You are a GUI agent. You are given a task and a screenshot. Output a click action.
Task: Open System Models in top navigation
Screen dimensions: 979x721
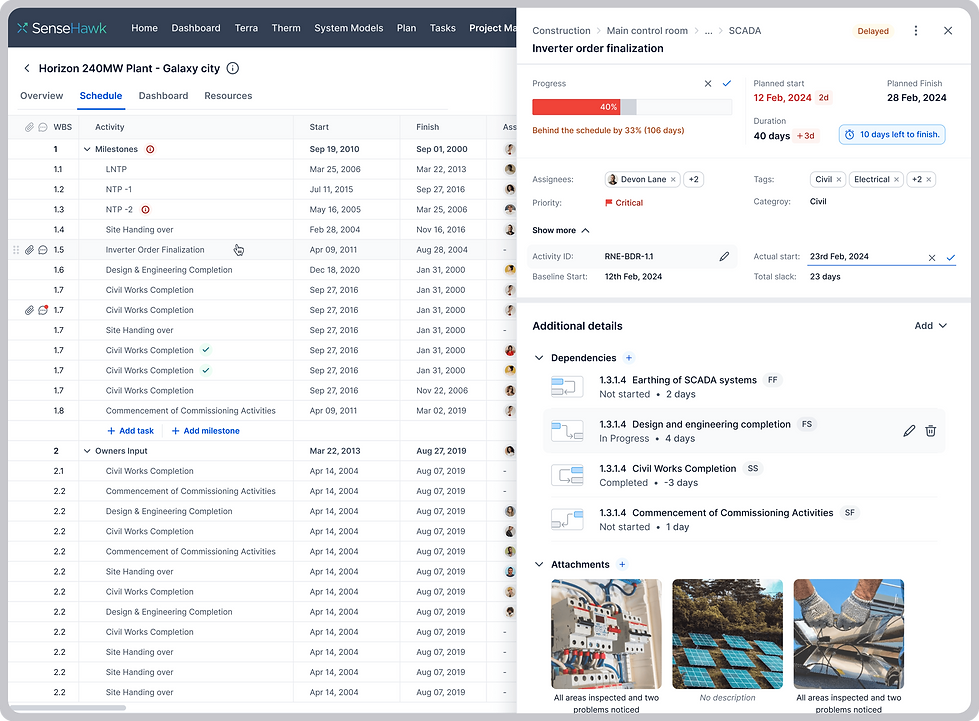(348, 28)
